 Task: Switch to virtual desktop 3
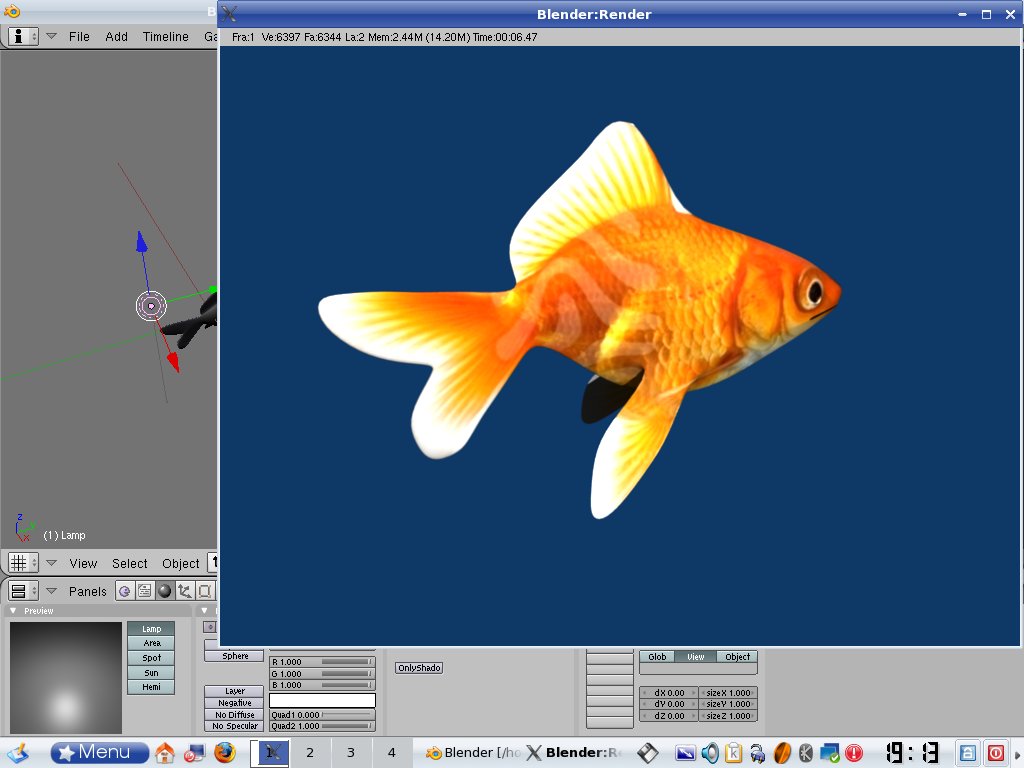(350, 753)
